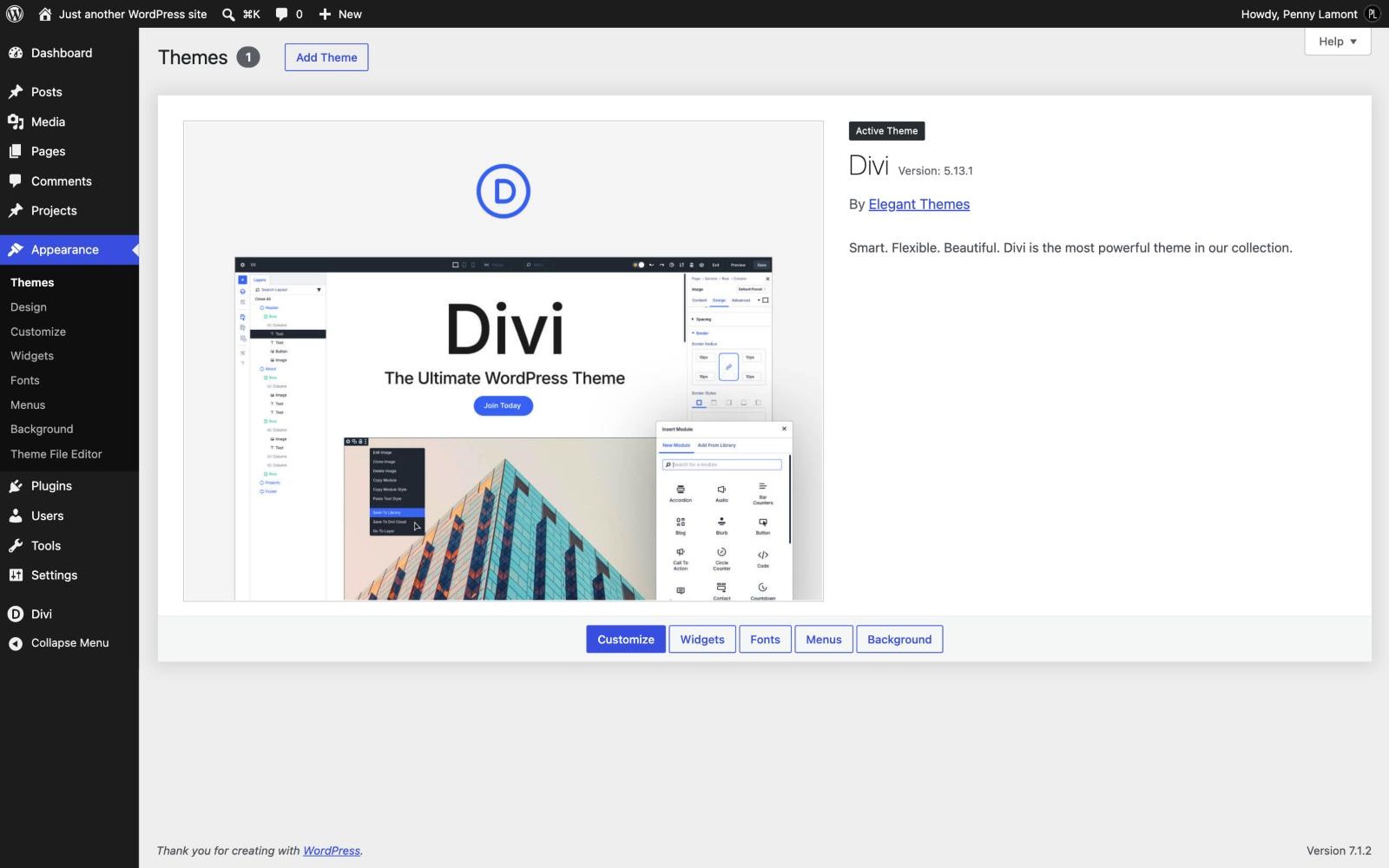Expand the Help dropdown tab
The height and width of the screenshot is (868, 1389).
click(1337, 42)
